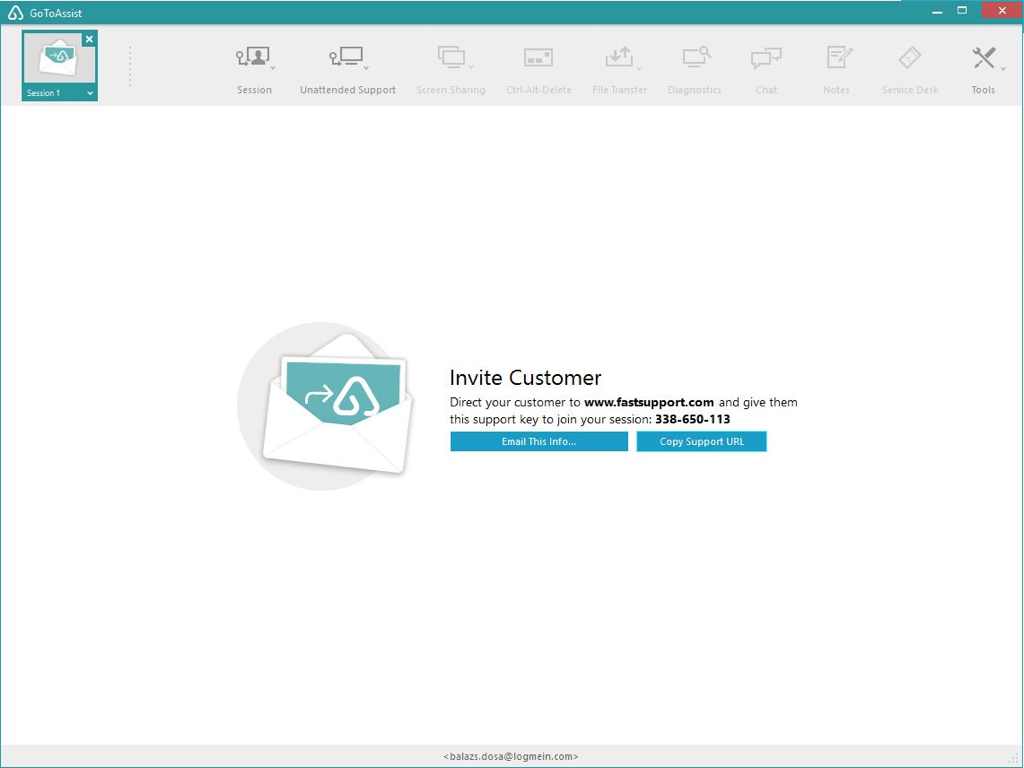This screenshot has width=1024, height=768.
Task: Click the balazs.dosa@logmein.com status text
Action: 511,756
